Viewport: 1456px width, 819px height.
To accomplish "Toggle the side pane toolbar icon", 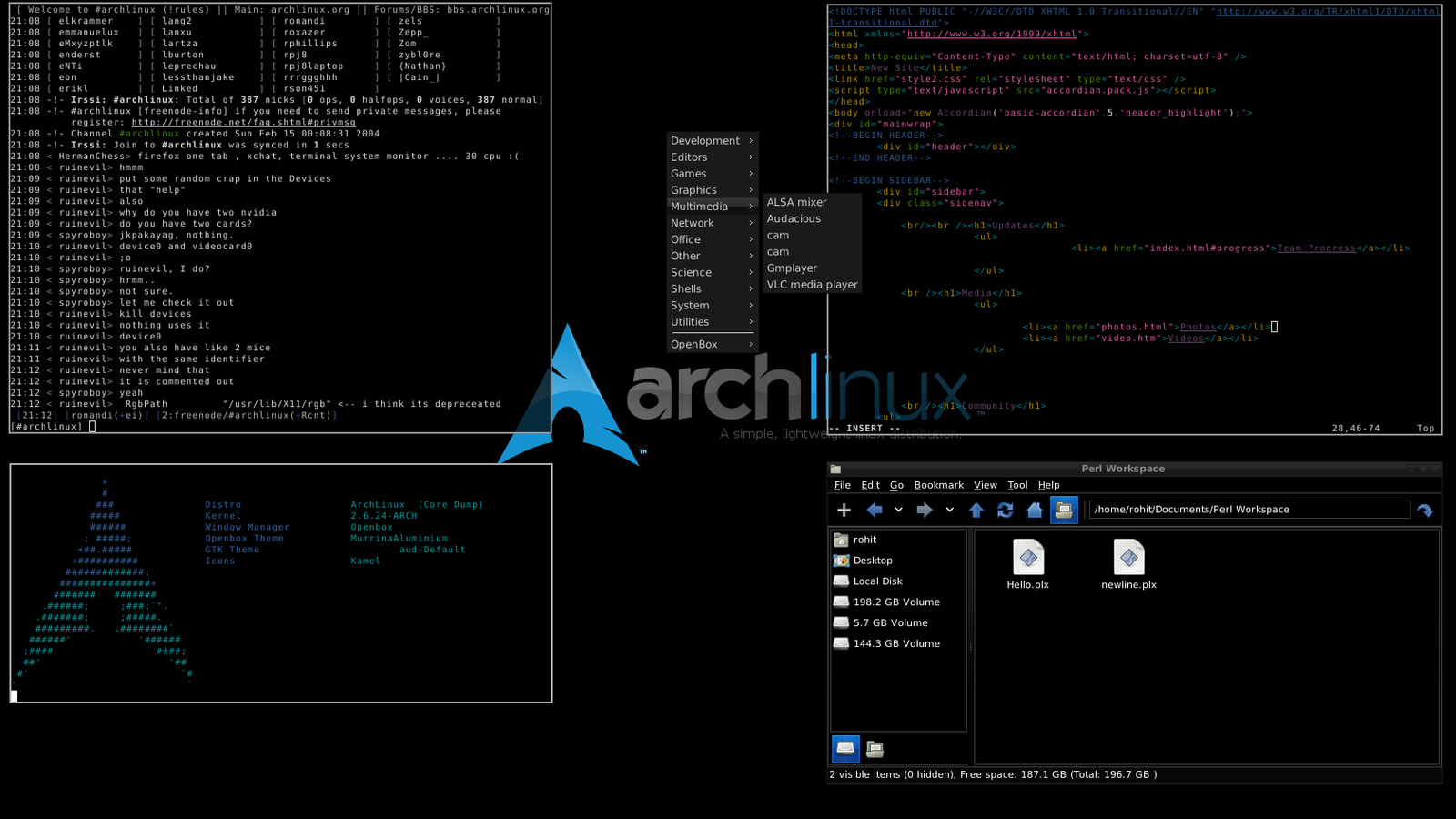I will pyautogui.click(x=1064, y=511).
